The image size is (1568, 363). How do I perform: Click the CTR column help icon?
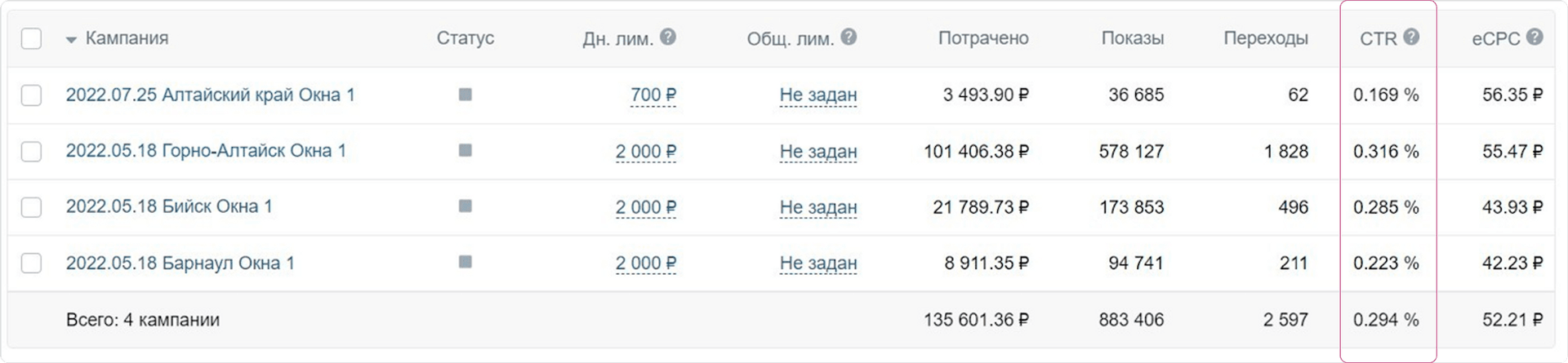[1411, 37]
